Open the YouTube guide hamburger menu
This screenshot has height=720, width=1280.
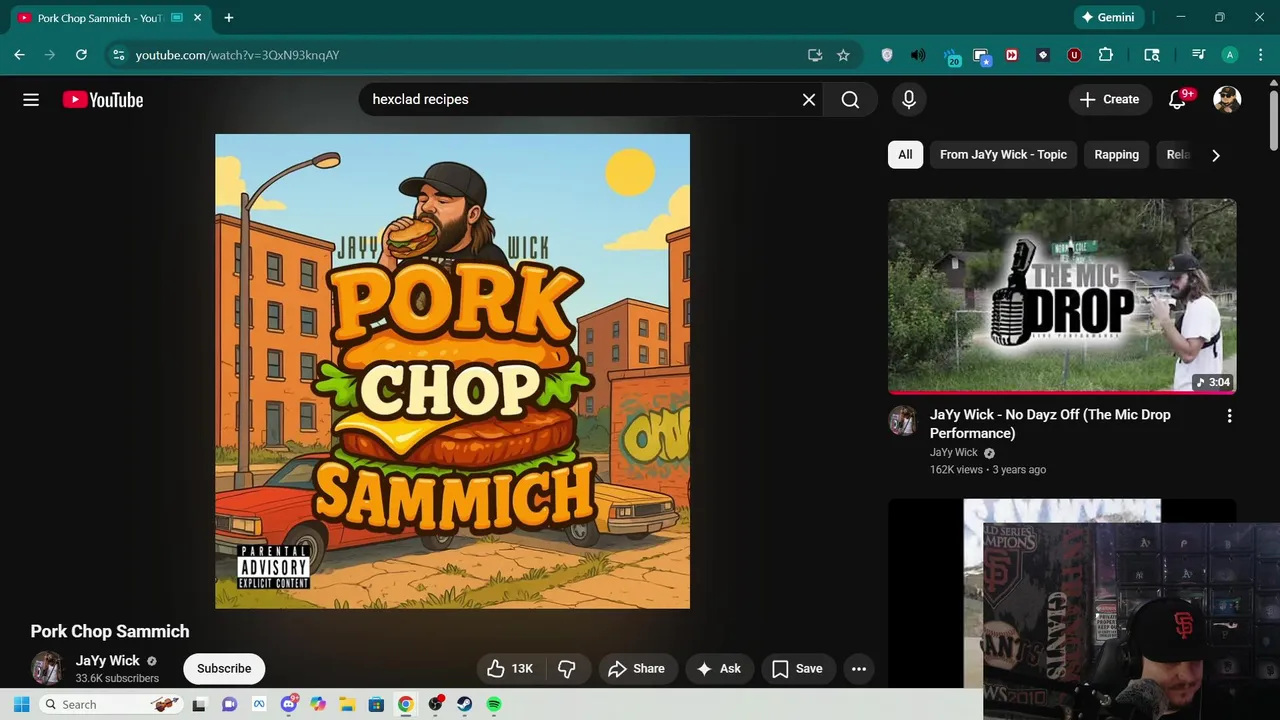pyautogui.click(x=31, y=99)
